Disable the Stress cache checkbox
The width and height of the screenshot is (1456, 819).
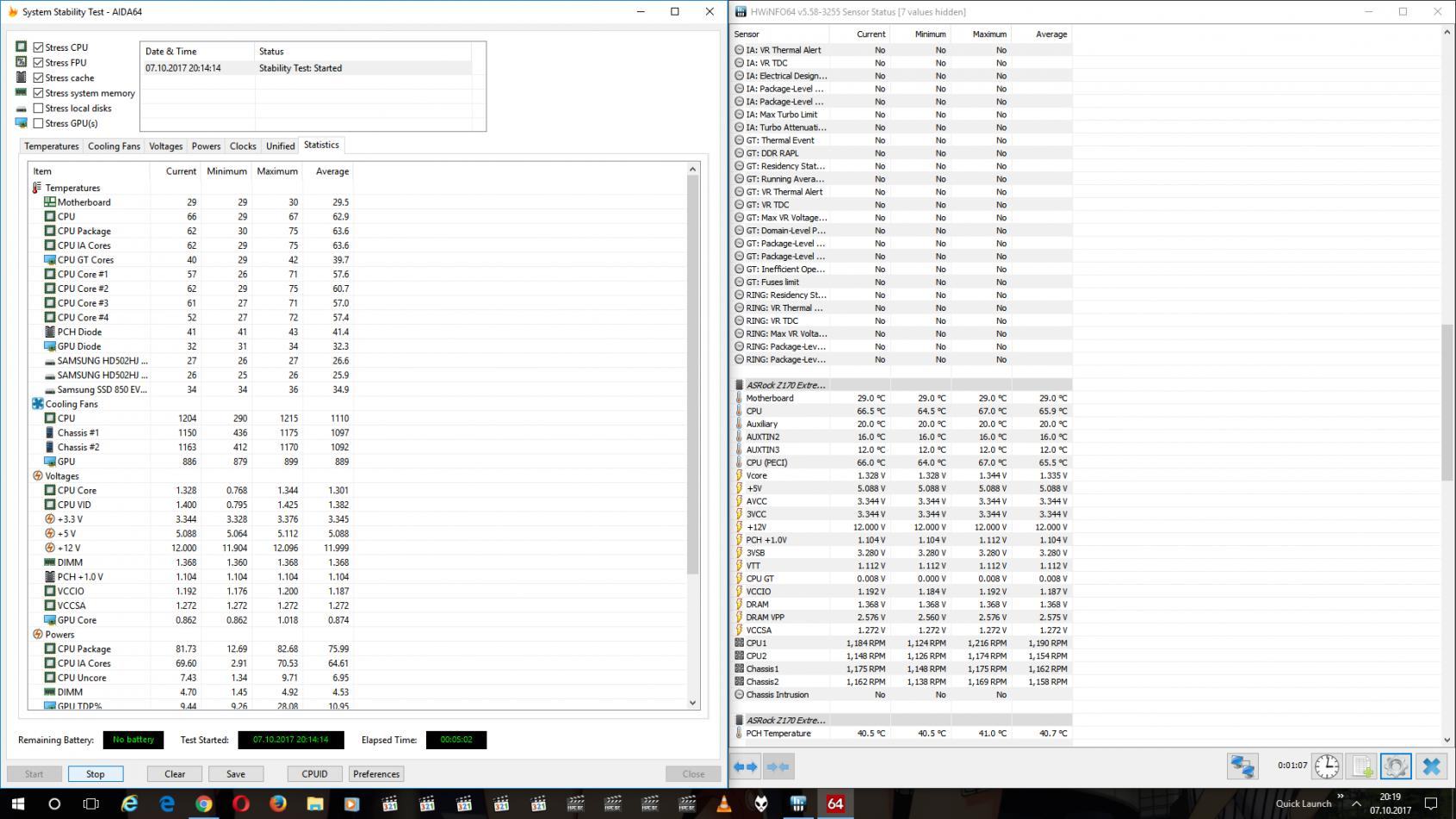pyautogui.click(x=38, y=78)
